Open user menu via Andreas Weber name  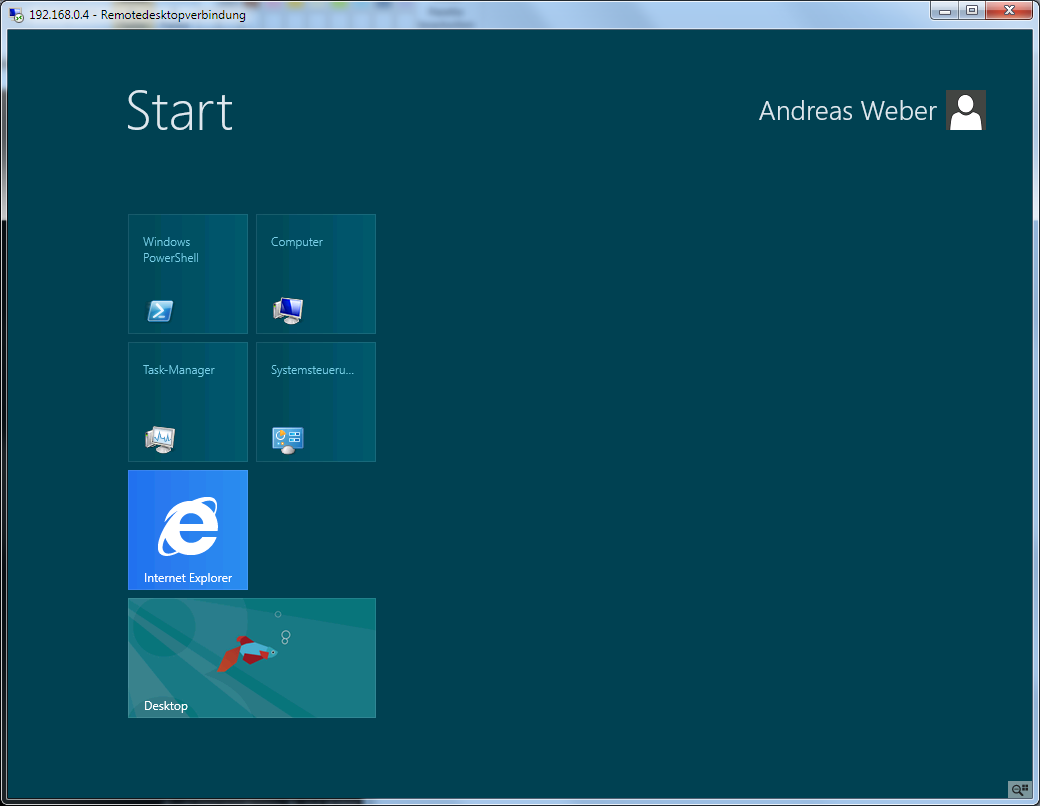(x=847, y=111)
